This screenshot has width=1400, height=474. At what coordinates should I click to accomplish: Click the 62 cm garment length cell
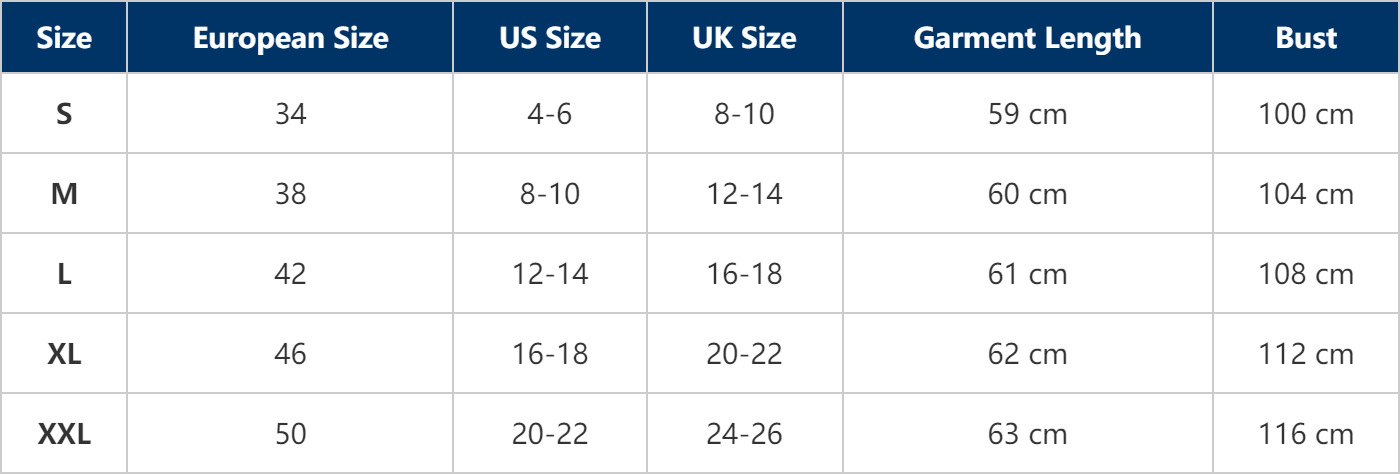1027,354
